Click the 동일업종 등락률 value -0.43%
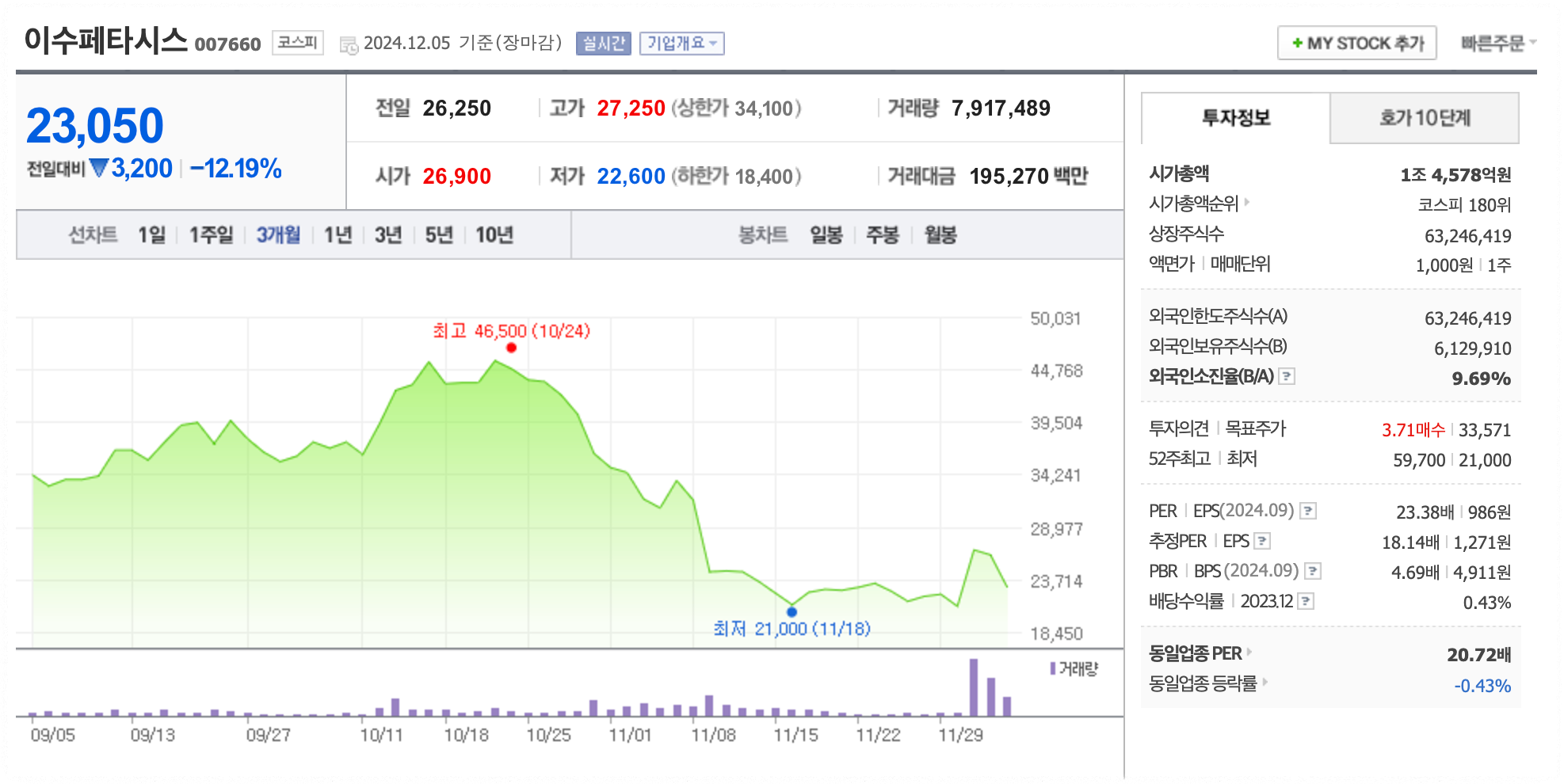Image resolution: width=1564 pixels, height=784 pixels. (x=1482, y=686)
